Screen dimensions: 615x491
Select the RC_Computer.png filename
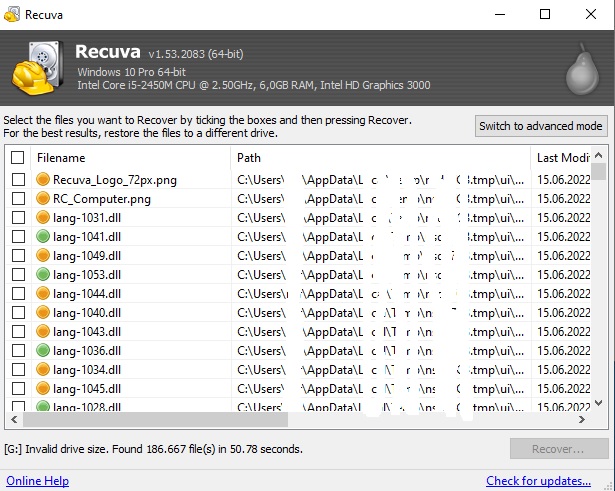(102, 199)
